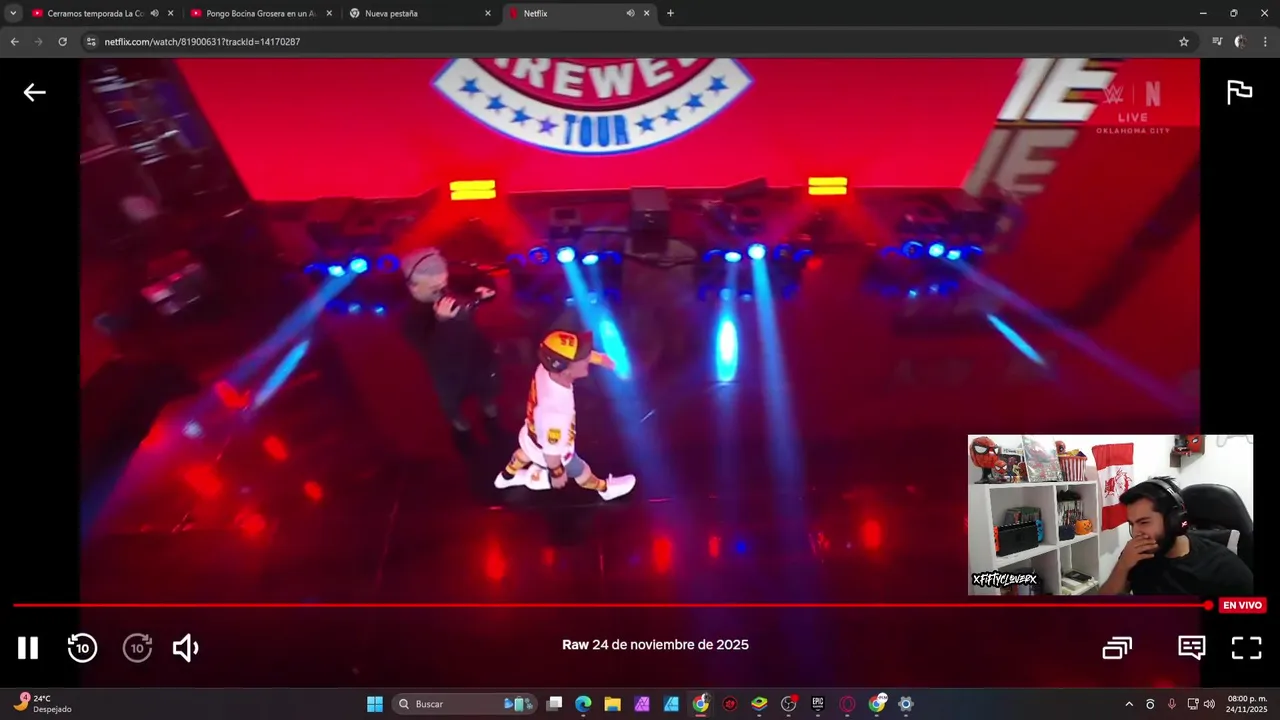The height and width of the screenshot is (720, 1280).
Task: Report a problem with the flag icon
Action: click(1239, 92)
